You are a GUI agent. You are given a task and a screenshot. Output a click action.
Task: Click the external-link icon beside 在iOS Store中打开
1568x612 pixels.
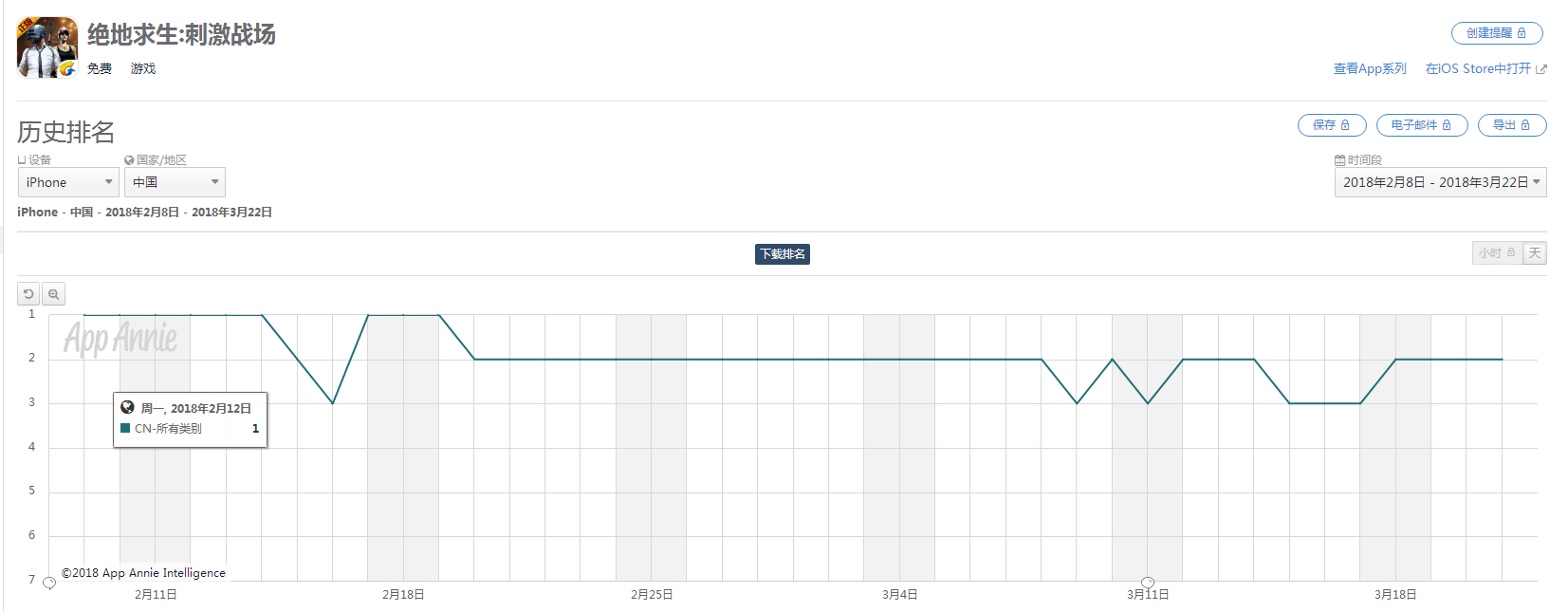pyautogui.click(x=1541, y=69)
